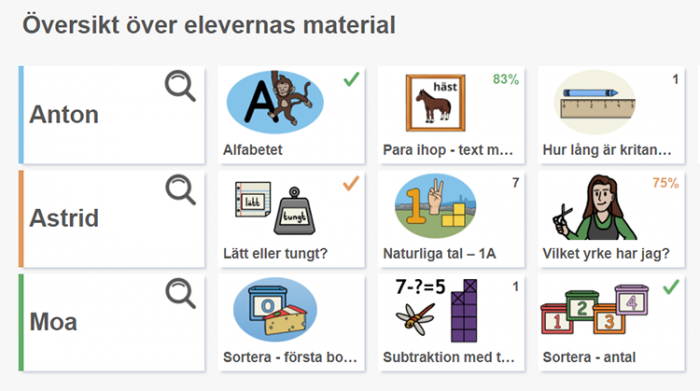Open Anton's student card
The height and width of the screenshot is (391, 700).
[x=112, y=115]
